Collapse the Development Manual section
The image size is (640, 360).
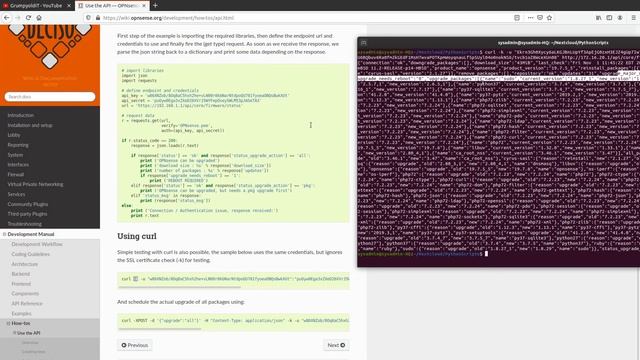[x=4, y=234]
